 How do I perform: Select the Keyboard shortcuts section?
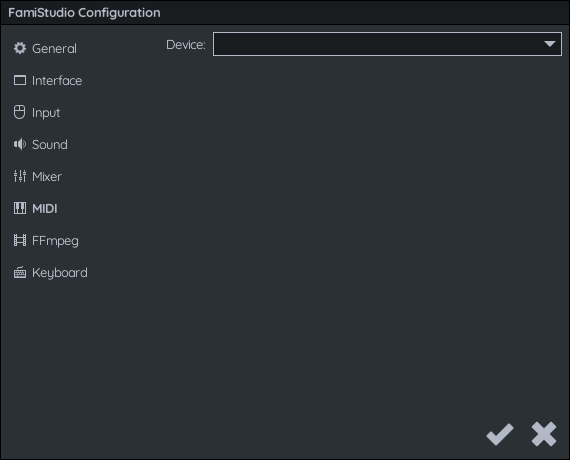60,273
